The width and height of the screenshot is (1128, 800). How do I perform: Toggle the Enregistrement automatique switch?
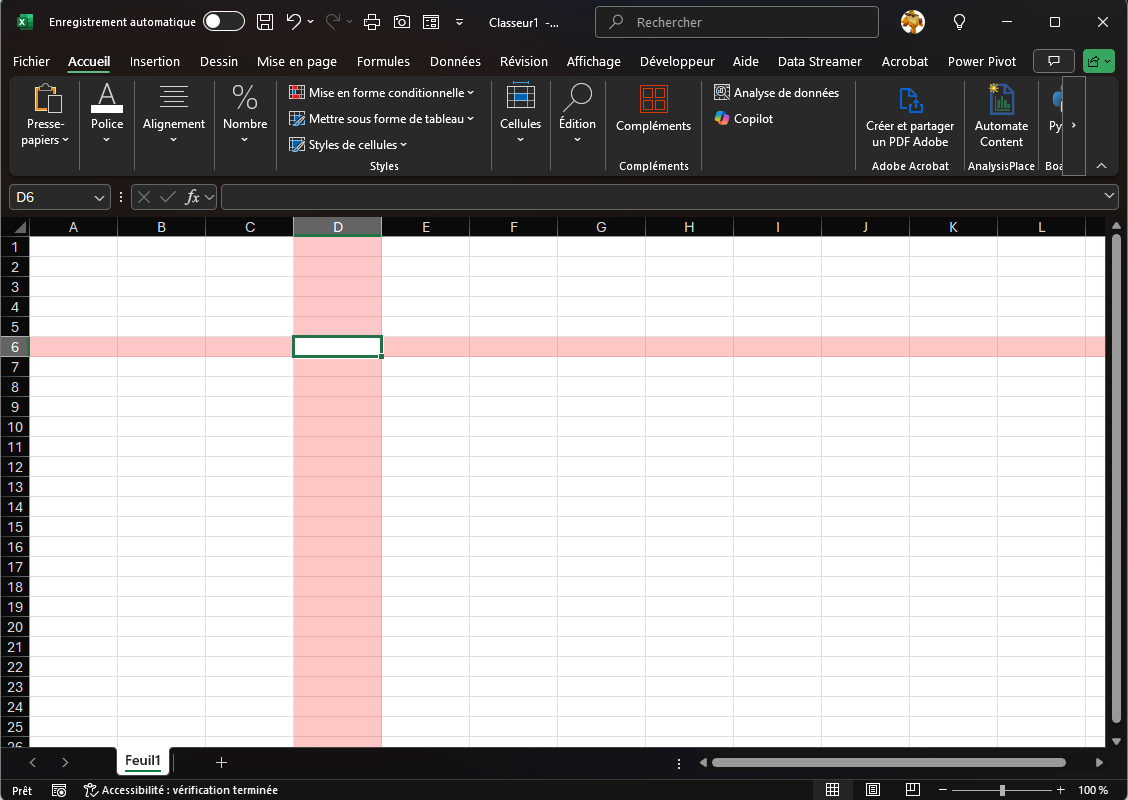(223, 22)
